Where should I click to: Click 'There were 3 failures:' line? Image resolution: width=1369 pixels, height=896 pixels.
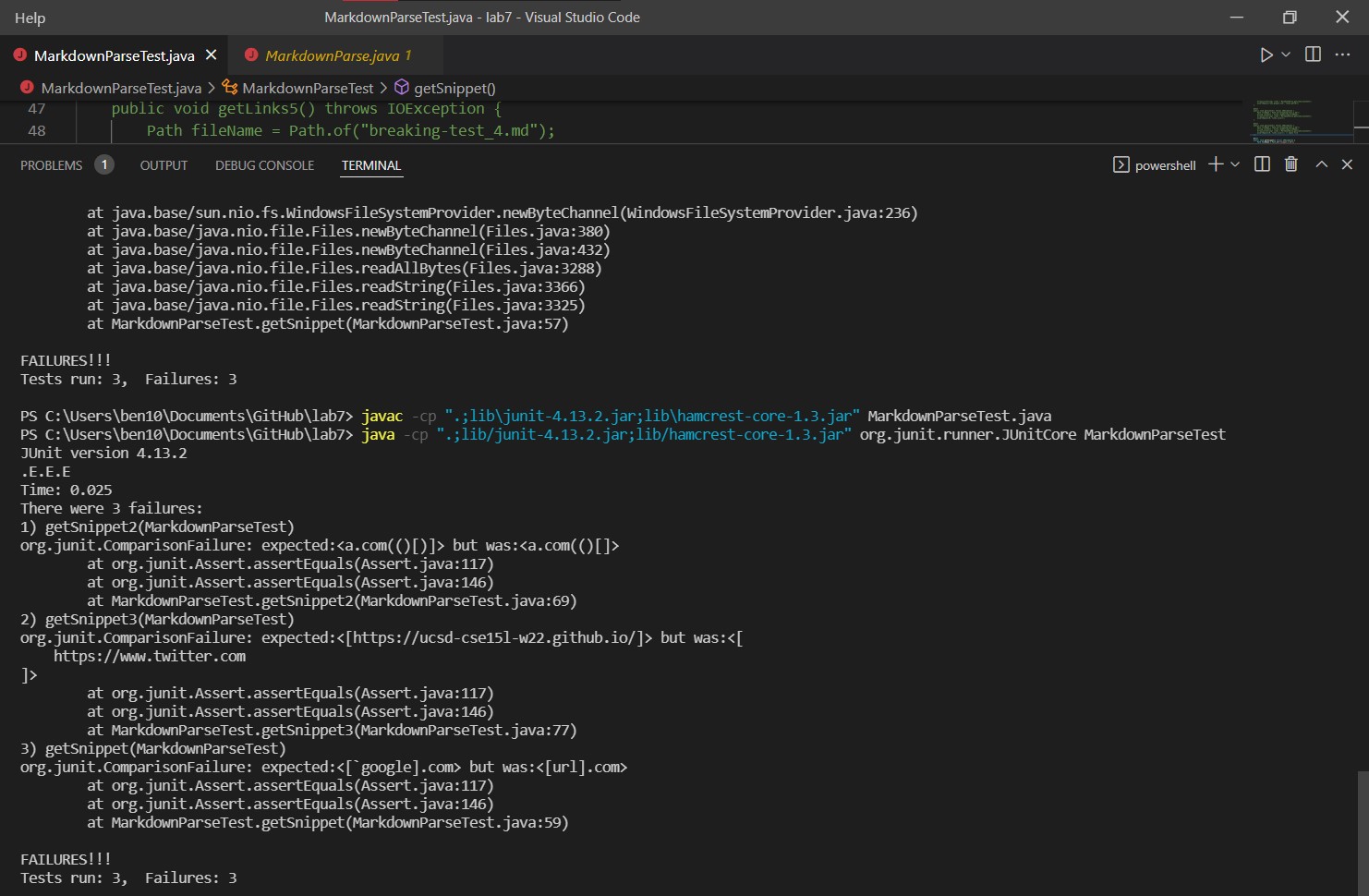(112, 508)
